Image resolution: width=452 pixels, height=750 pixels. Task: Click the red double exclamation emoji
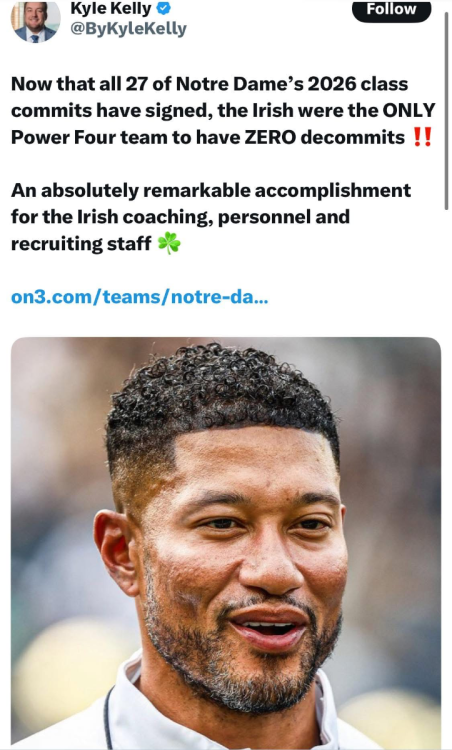coord(422,137)
